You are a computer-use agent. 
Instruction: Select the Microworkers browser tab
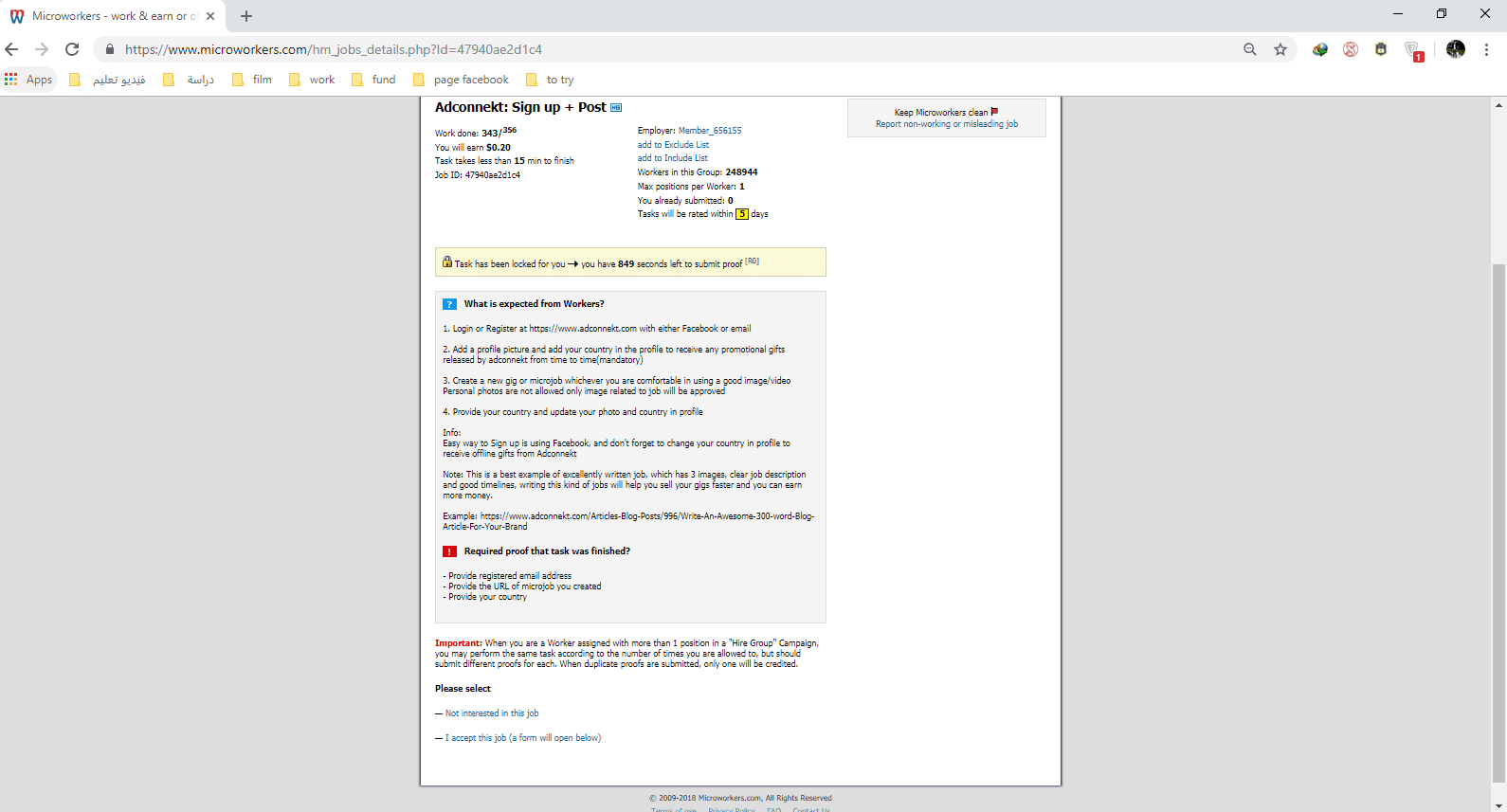coord(112,16)
